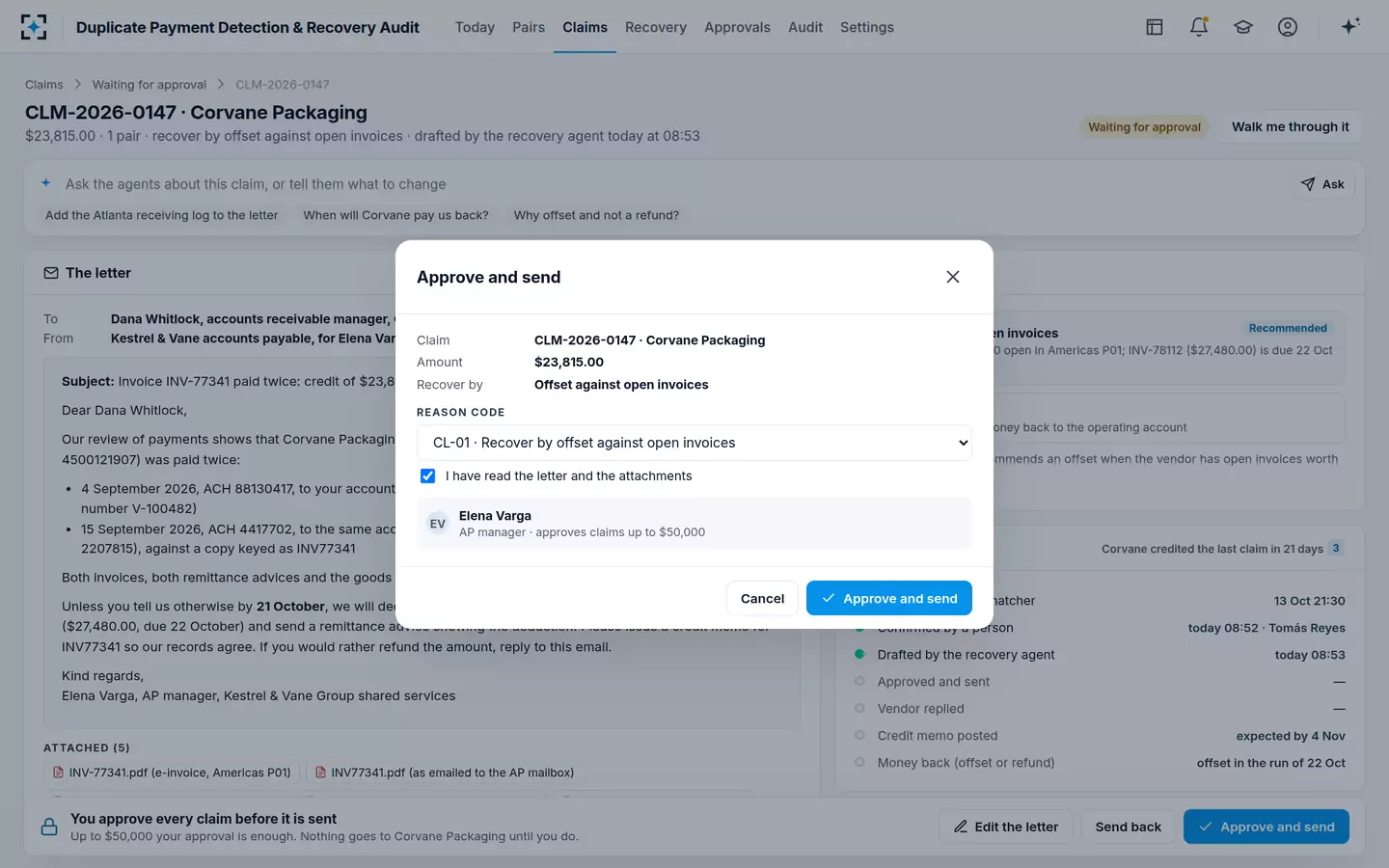Choose Why offset and not a refund suggestion

(596, 215)
